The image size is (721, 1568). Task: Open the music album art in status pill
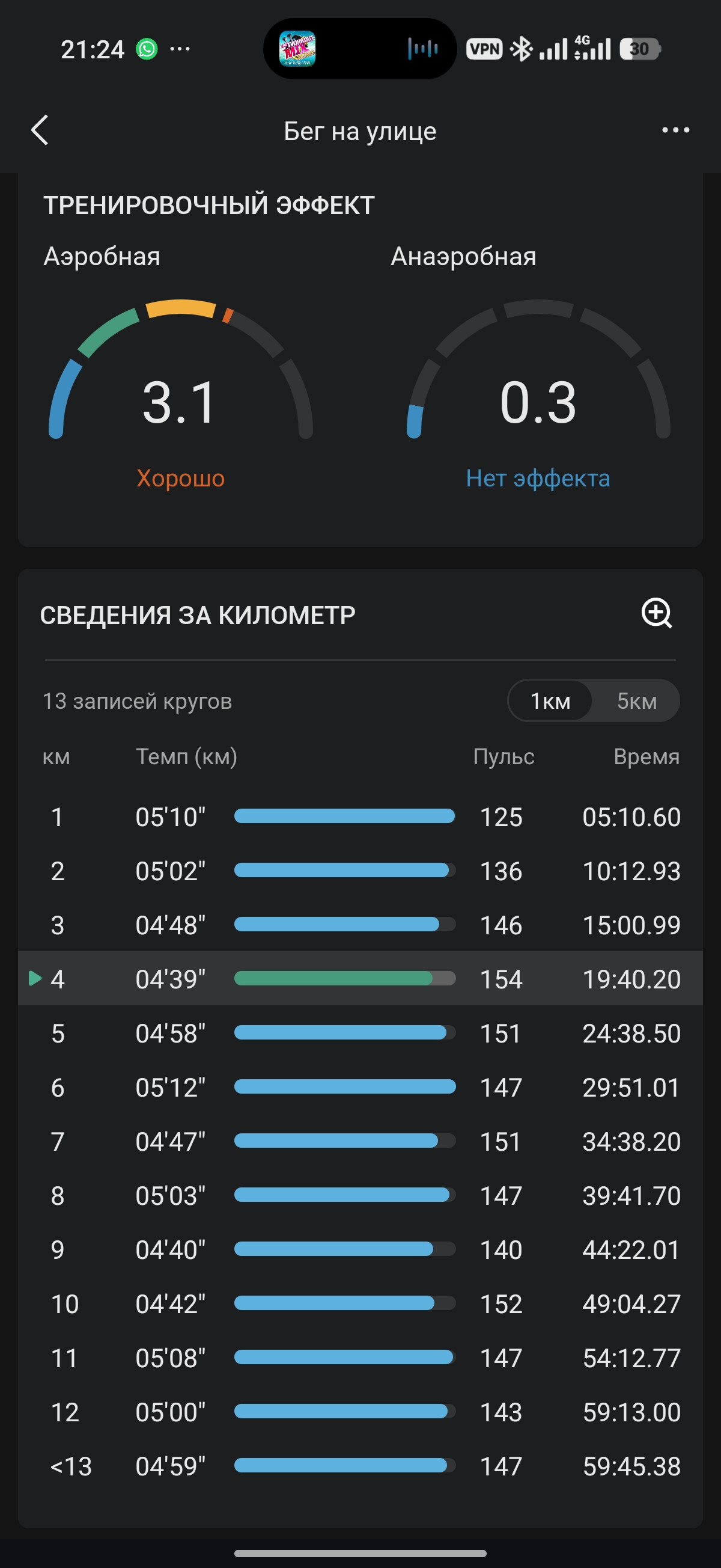point(297,49)
